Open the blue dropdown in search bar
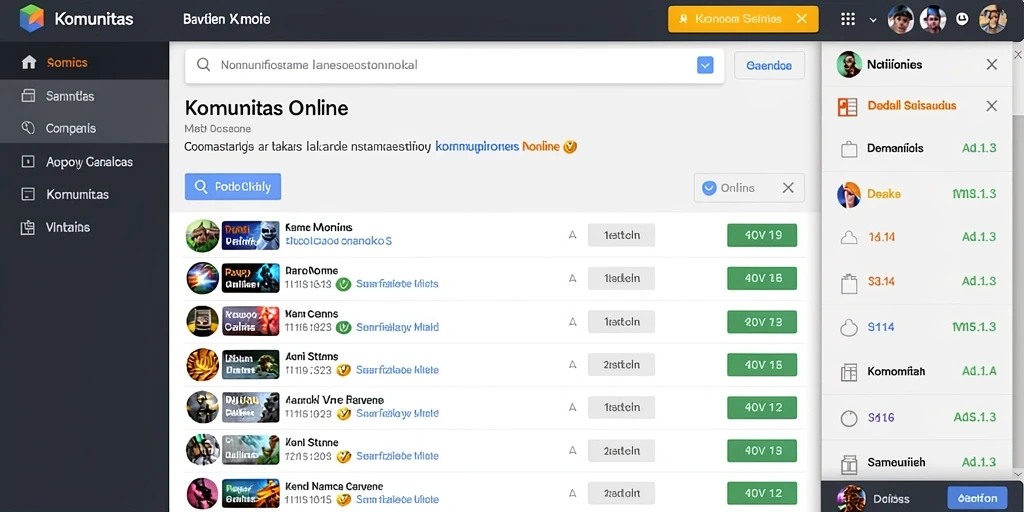Screen dimensions: 1024x512 coord(705,65)
